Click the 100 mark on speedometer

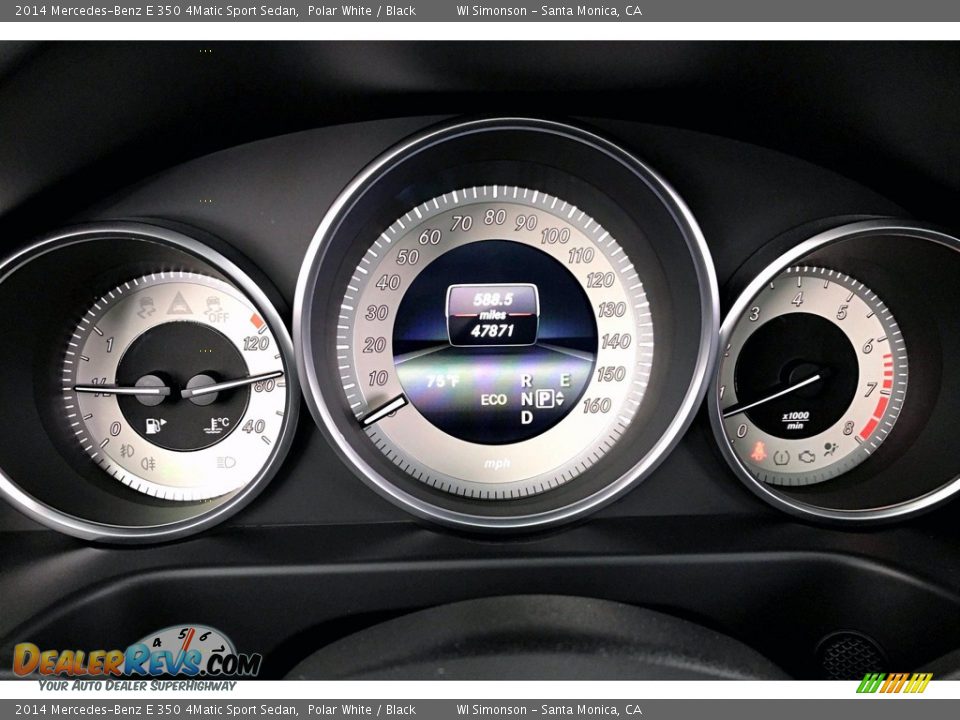pos(555,235)
